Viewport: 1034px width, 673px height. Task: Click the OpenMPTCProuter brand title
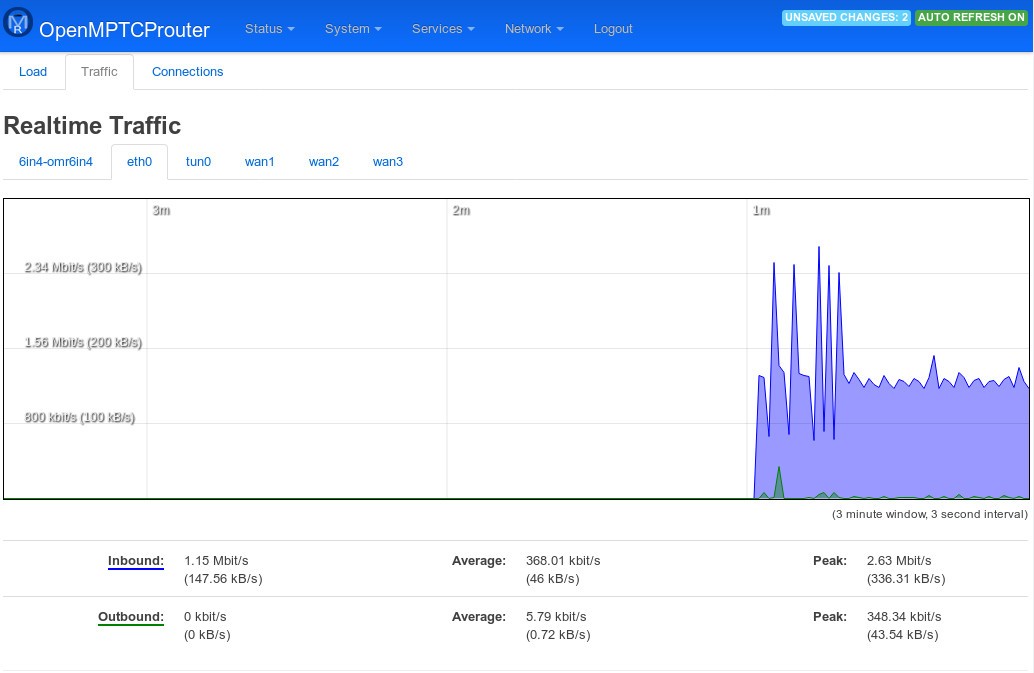tap(124, 30)
